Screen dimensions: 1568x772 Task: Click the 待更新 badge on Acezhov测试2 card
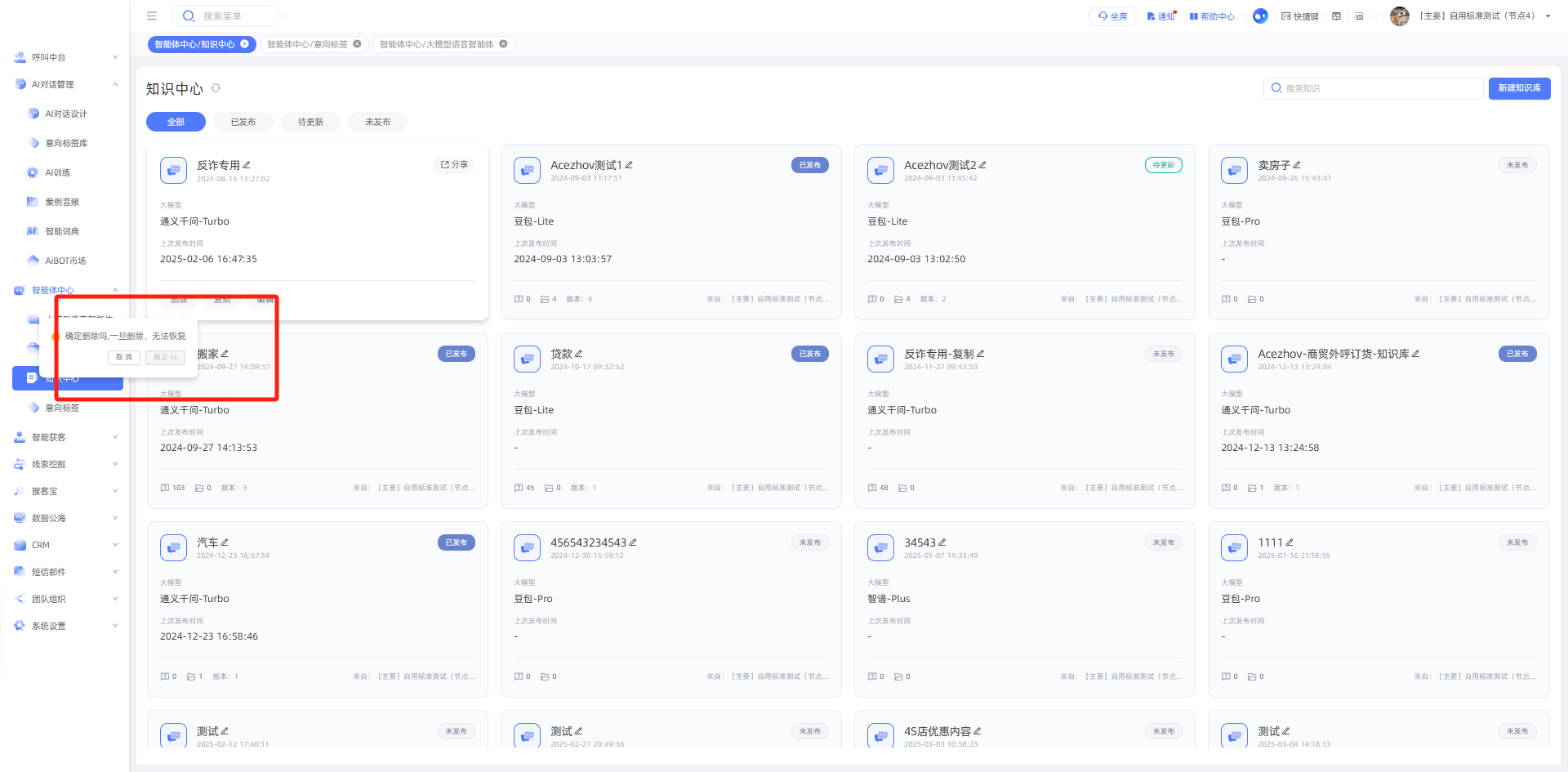pyautogui.click(x=1164, y=165)
